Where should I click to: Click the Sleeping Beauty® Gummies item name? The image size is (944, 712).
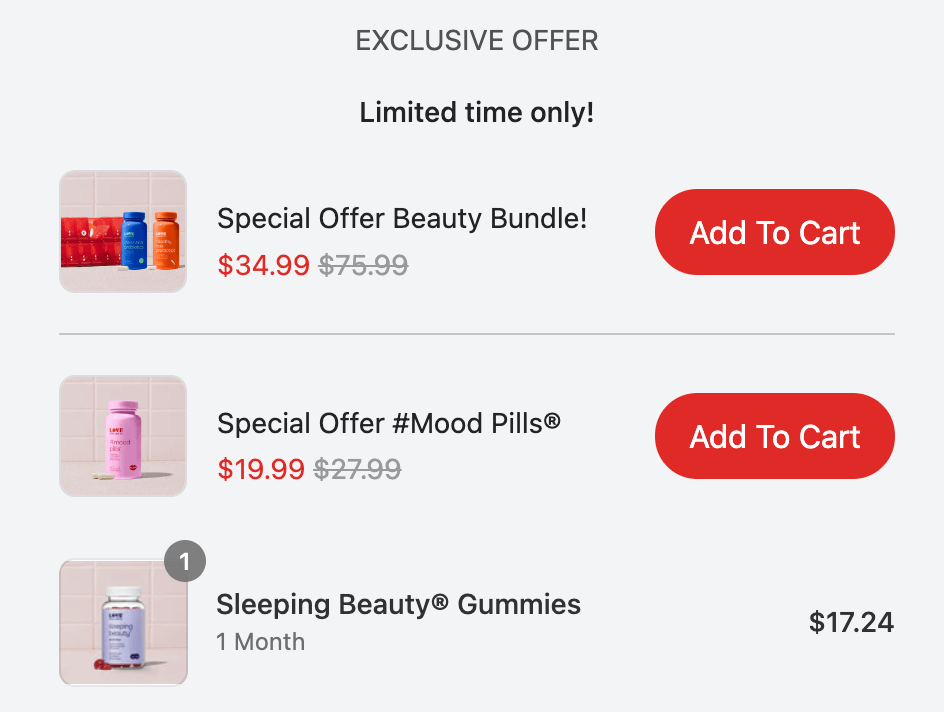pyautogui.click(x=398, y=604)
